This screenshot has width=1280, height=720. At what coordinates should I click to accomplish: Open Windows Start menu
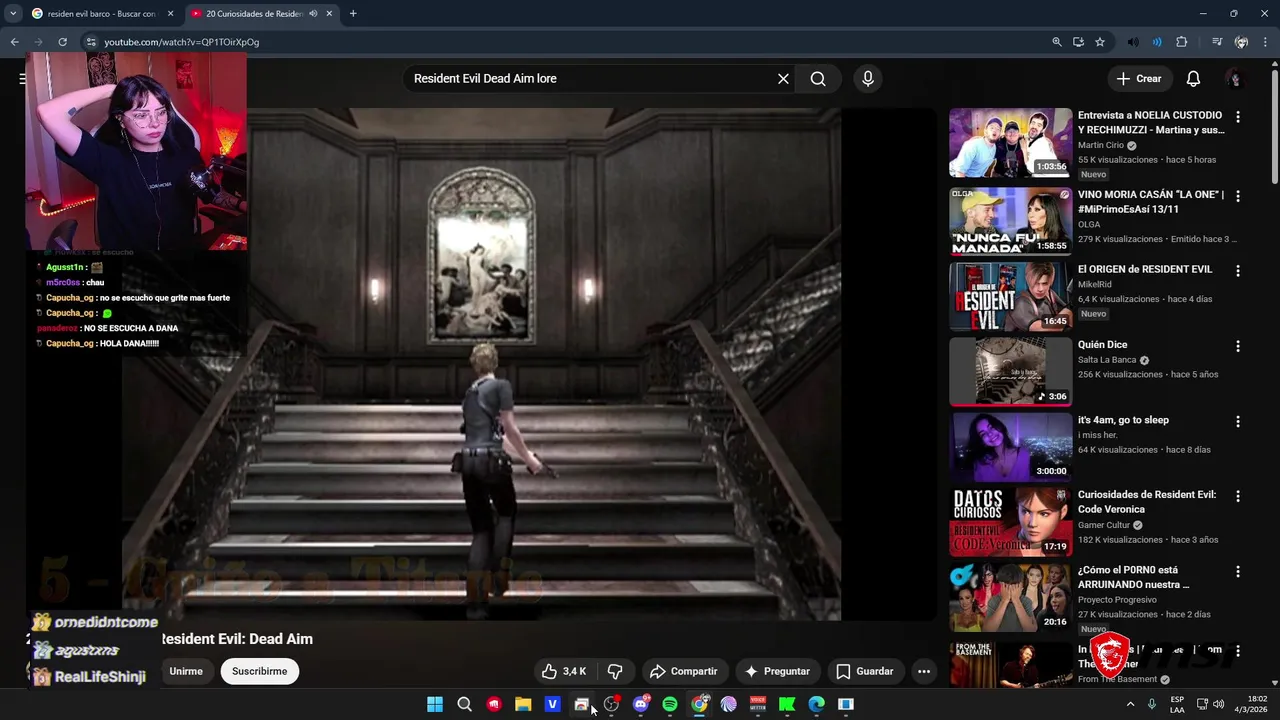pyautogui.click(x=435, y=704)
